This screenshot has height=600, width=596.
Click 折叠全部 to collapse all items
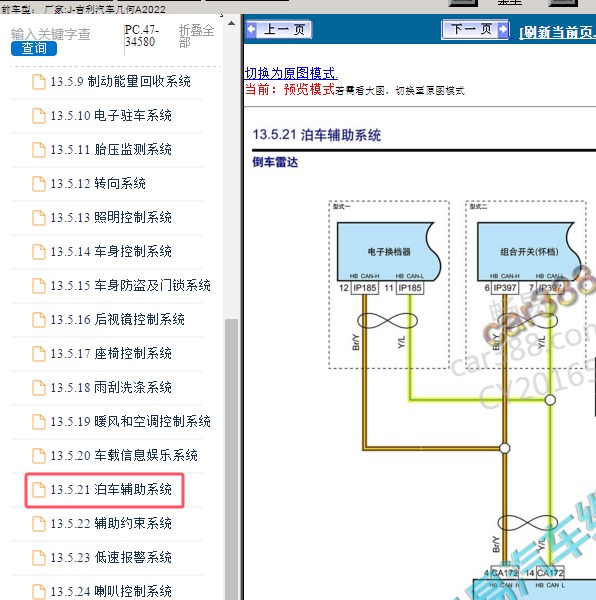[x=196, y=36]
